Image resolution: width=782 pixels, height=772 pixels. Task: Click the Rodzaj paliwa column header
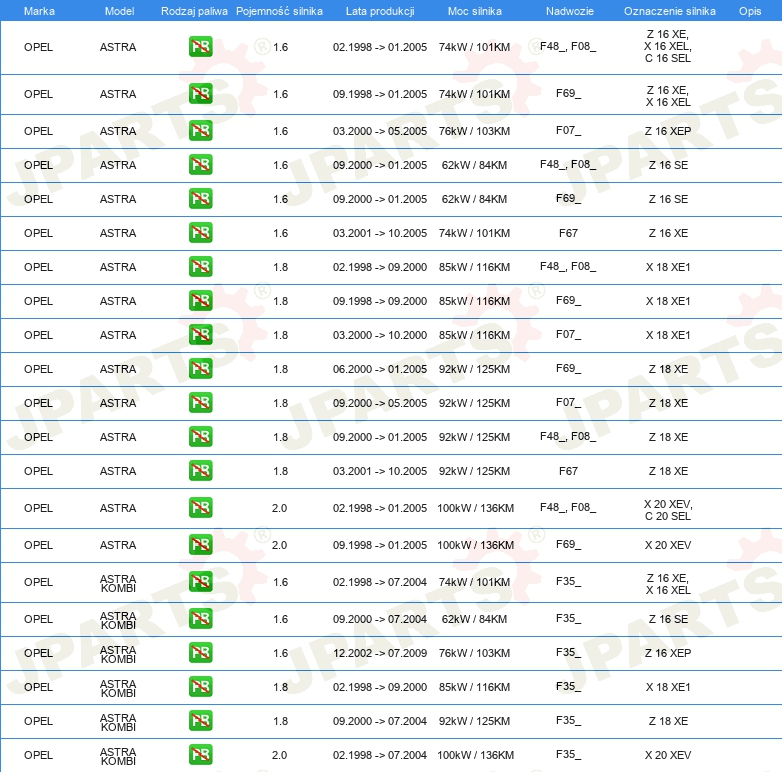tap(194, 10)
